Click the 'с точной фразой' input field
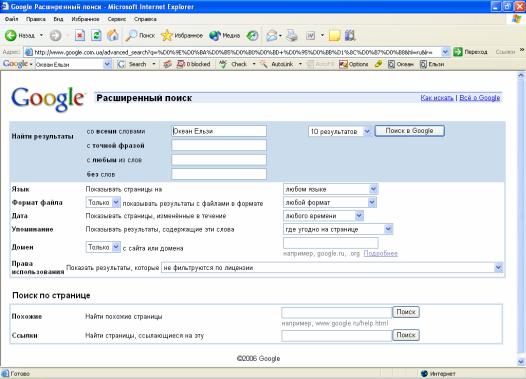The image size is (526, 379). (219, 146)
